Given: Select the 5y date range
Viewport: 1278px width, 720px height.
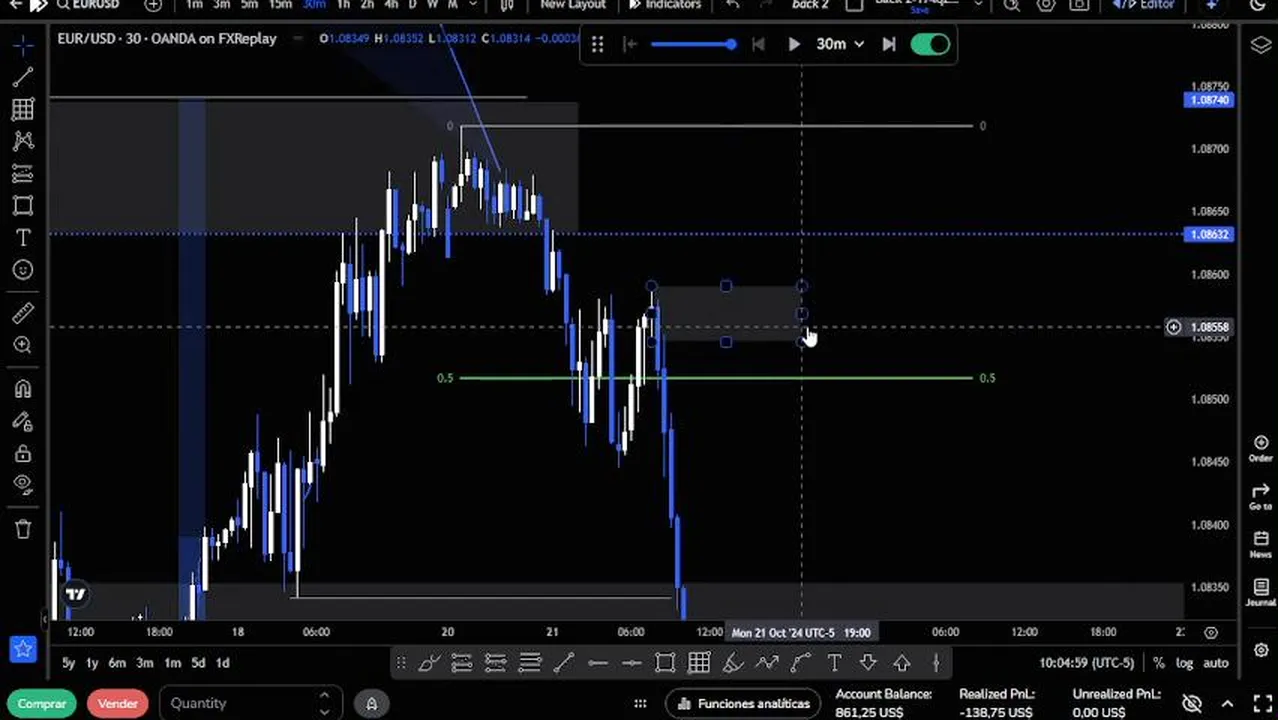Looking at the screenshot, I should pos(68,662).
